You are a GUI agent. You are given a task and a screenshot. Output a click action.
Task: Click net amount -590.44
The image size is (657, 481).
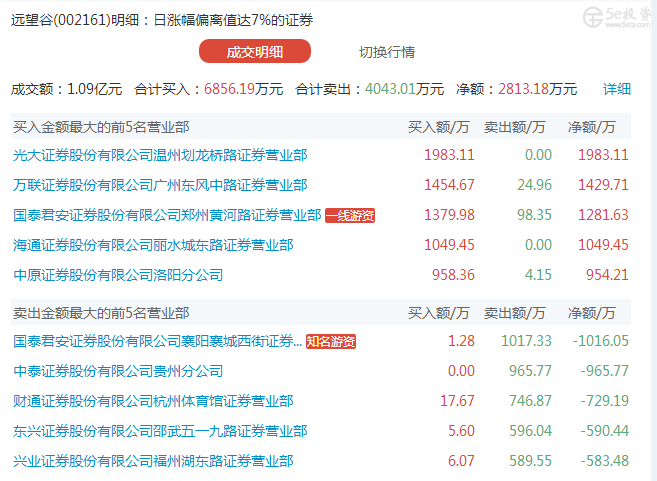pos(605,431)
